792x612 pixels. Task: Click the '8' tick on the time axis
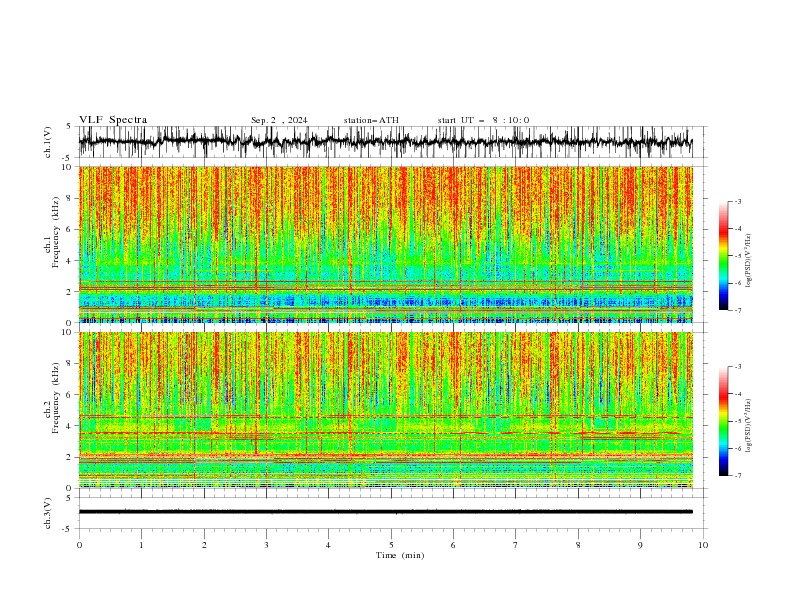578,545
